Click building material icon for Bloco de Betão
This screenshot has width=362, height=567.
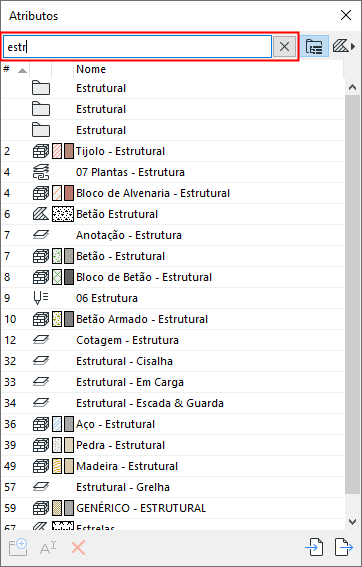tap(41, 277)
